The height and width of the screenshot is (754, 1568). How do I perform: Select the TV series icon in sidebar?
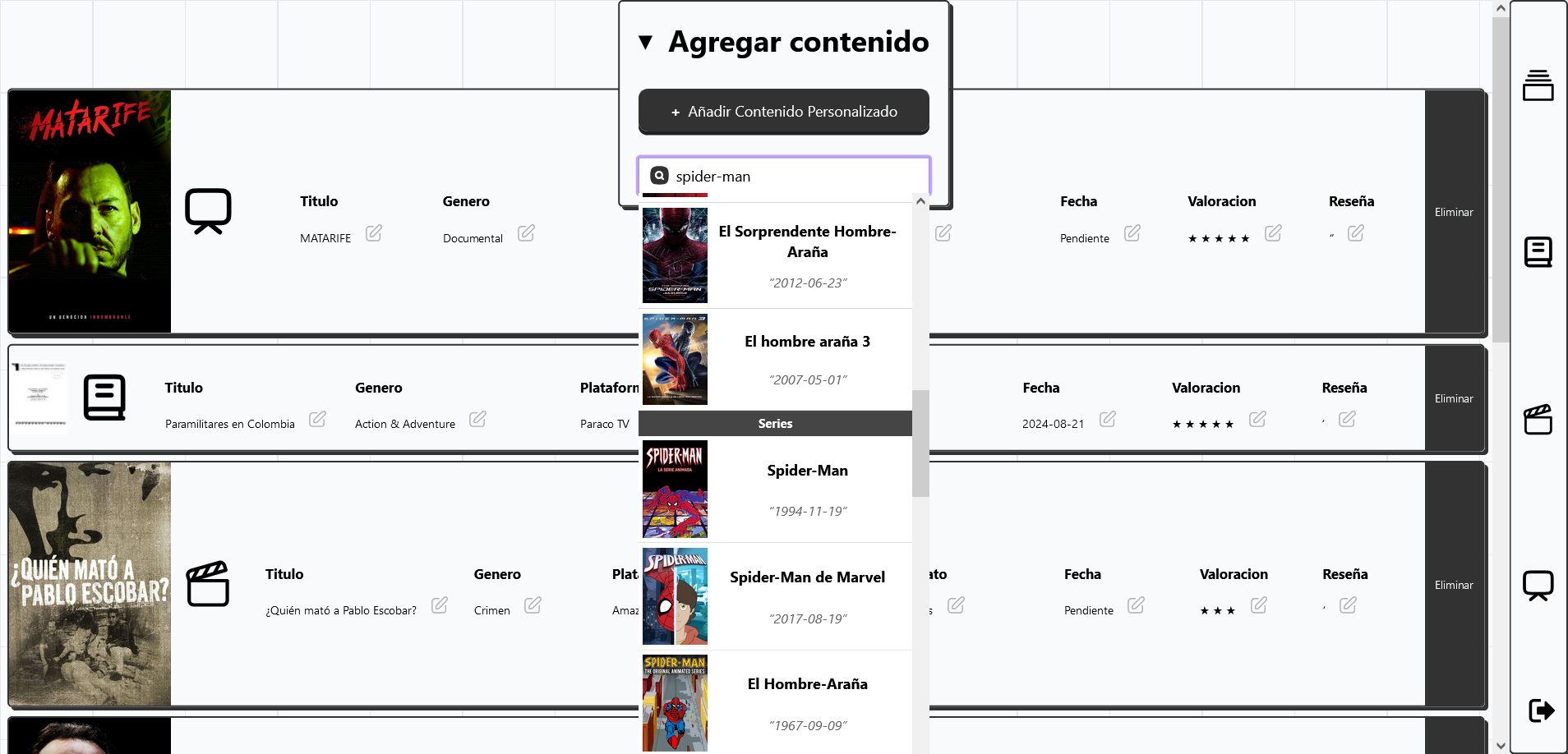pyautogui.click(x=1538, y=586)
